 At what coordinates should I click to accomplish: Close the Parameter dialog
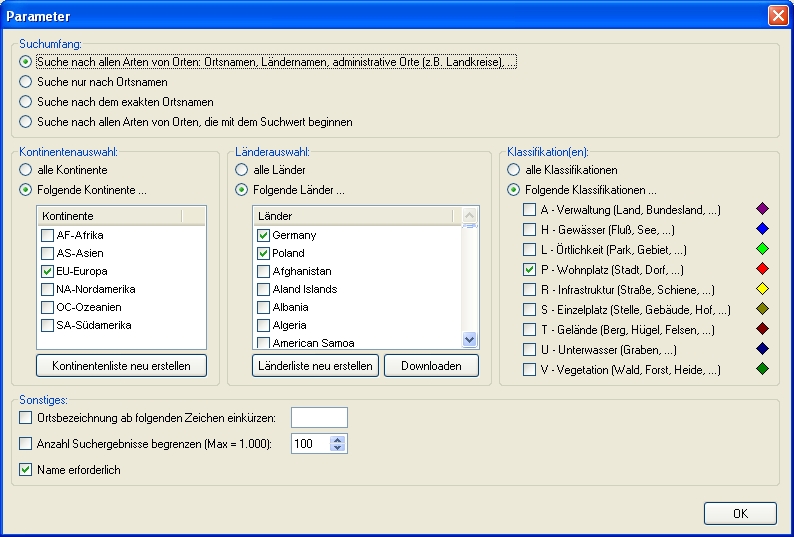(778, 16)
